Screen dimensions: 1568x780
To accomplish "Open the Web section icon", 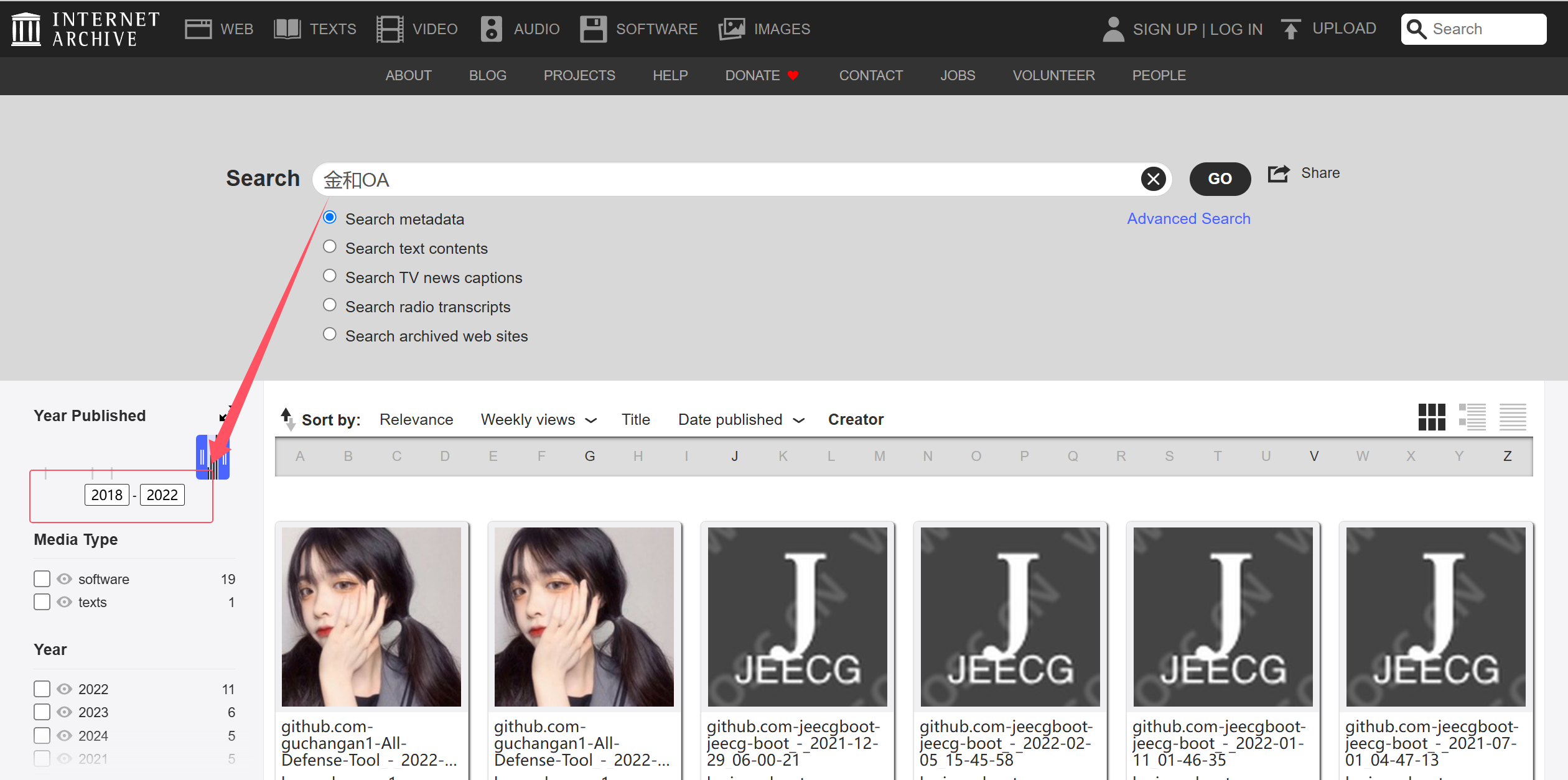I will point(198,29).
